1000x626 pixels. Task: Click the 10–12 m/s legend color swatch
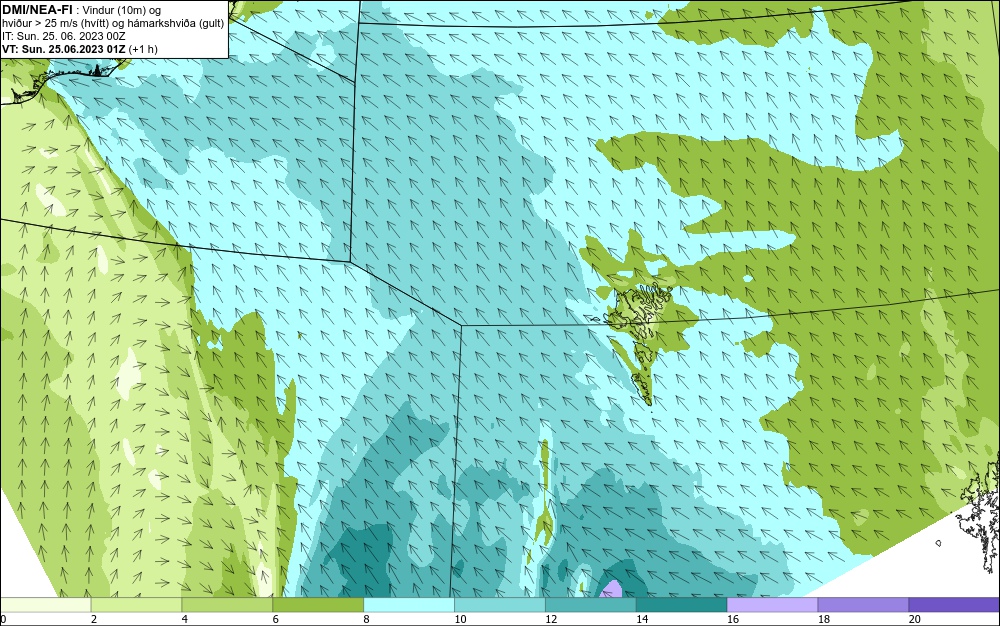tap(500, 604)
